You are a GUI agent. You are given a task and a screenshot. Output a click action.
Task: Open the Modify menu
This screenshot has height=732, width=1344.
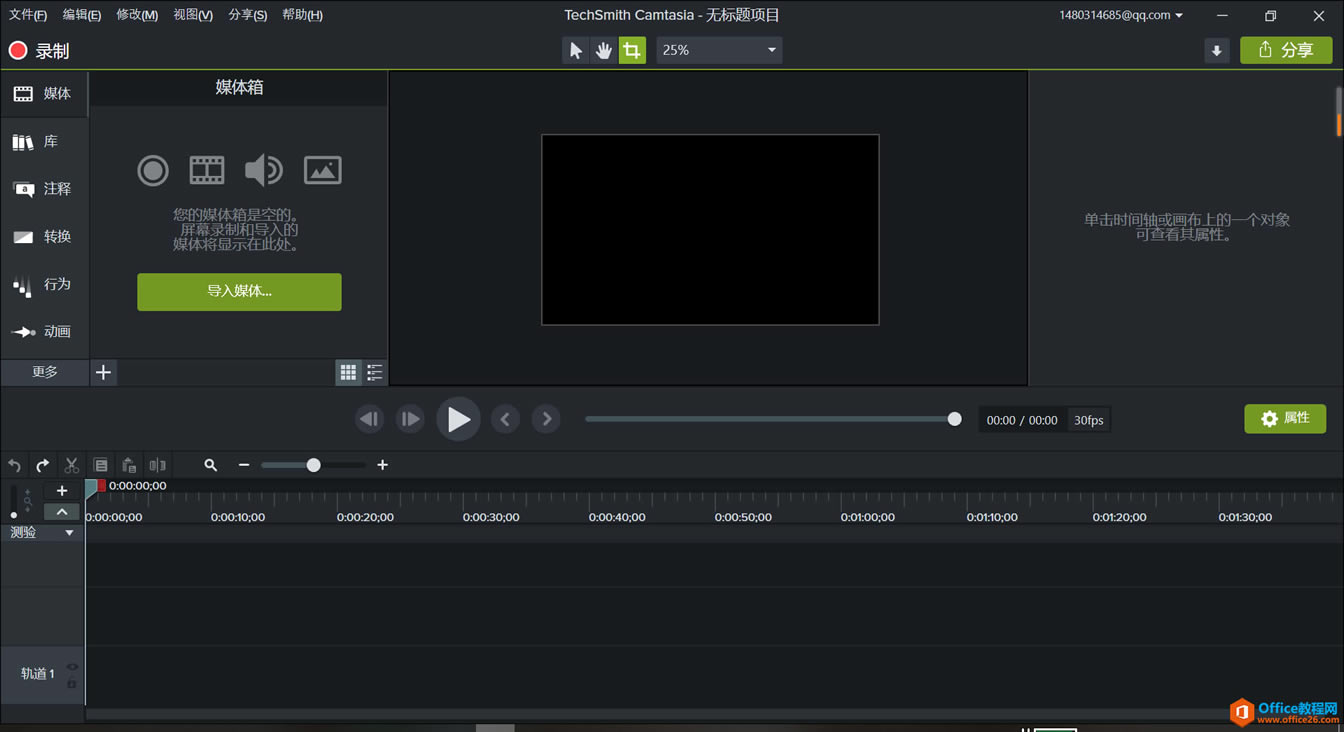pos(137,15)
